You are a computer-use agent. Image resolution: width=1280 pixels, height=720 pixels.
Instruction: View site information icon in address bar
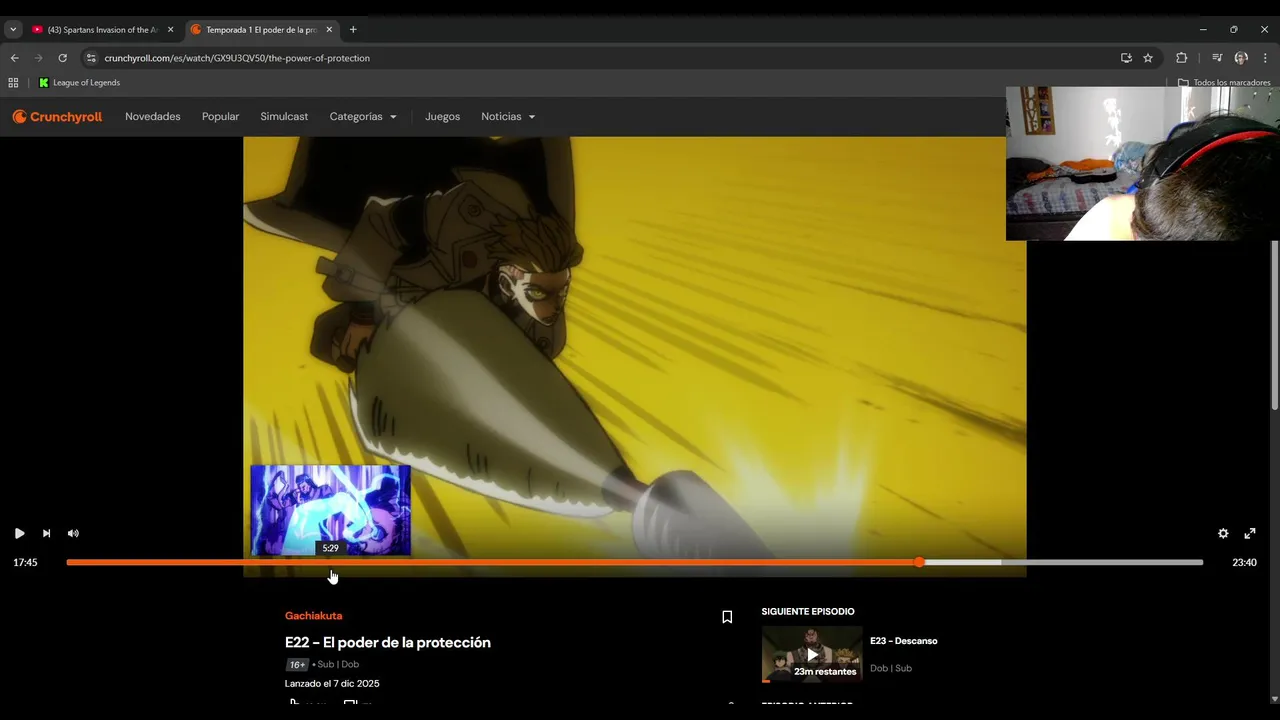(91, 58)
